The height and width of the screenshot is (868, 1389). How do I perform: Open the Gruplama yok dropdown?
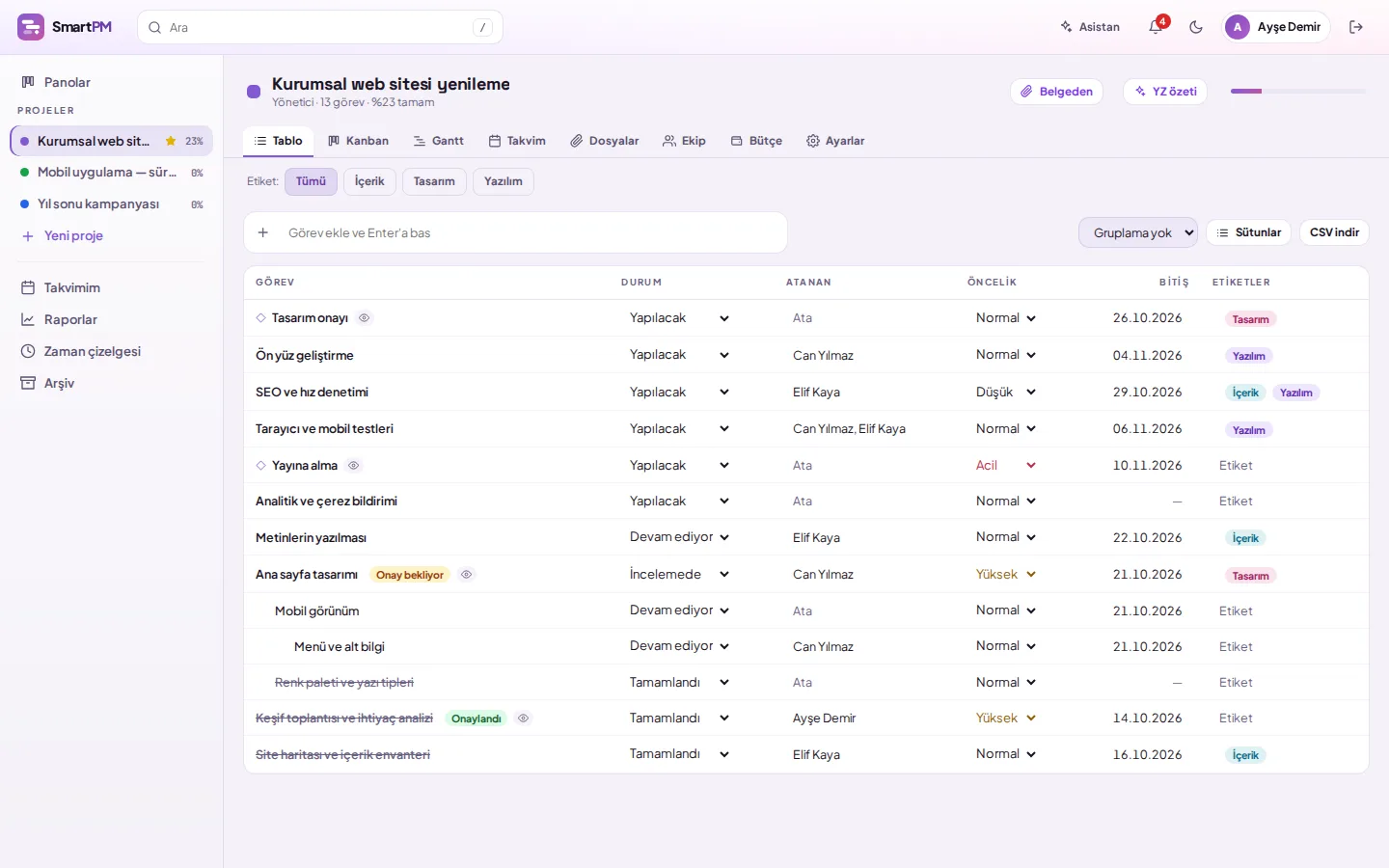[1138, 232]
